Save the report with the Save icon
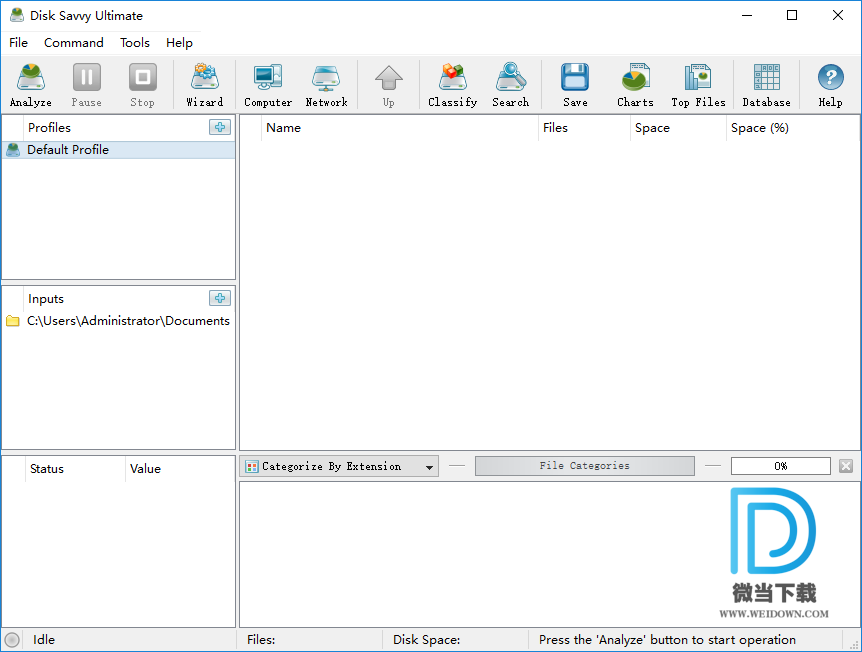 pyautogui.click(x=575, y=85)
